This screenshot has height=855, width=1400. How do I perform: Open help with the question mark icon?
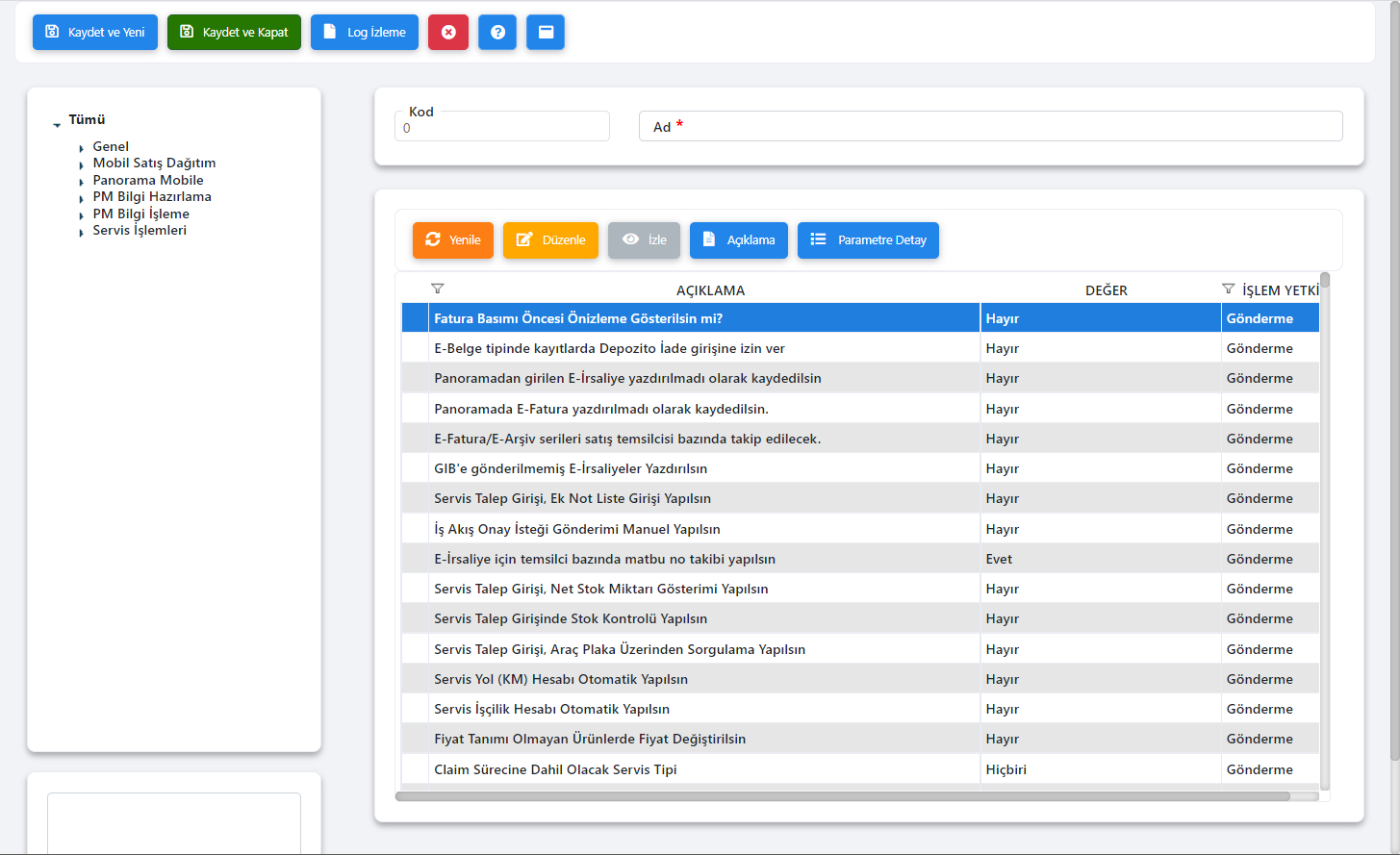497,32
